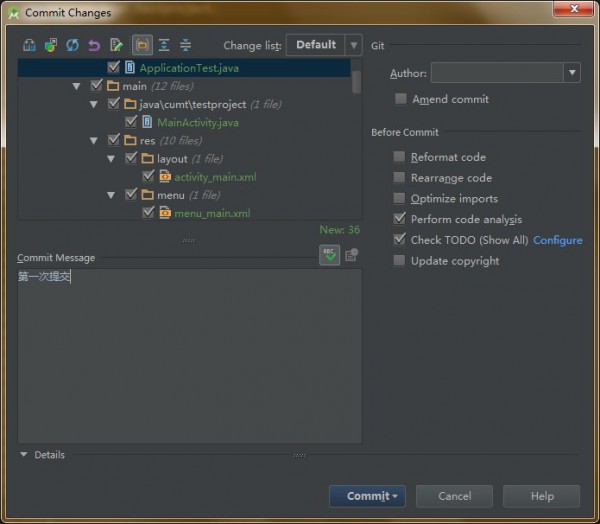This screenshot has height=524, width=600.
Task: Open the Change list Default dropdown
Action: 324,45
